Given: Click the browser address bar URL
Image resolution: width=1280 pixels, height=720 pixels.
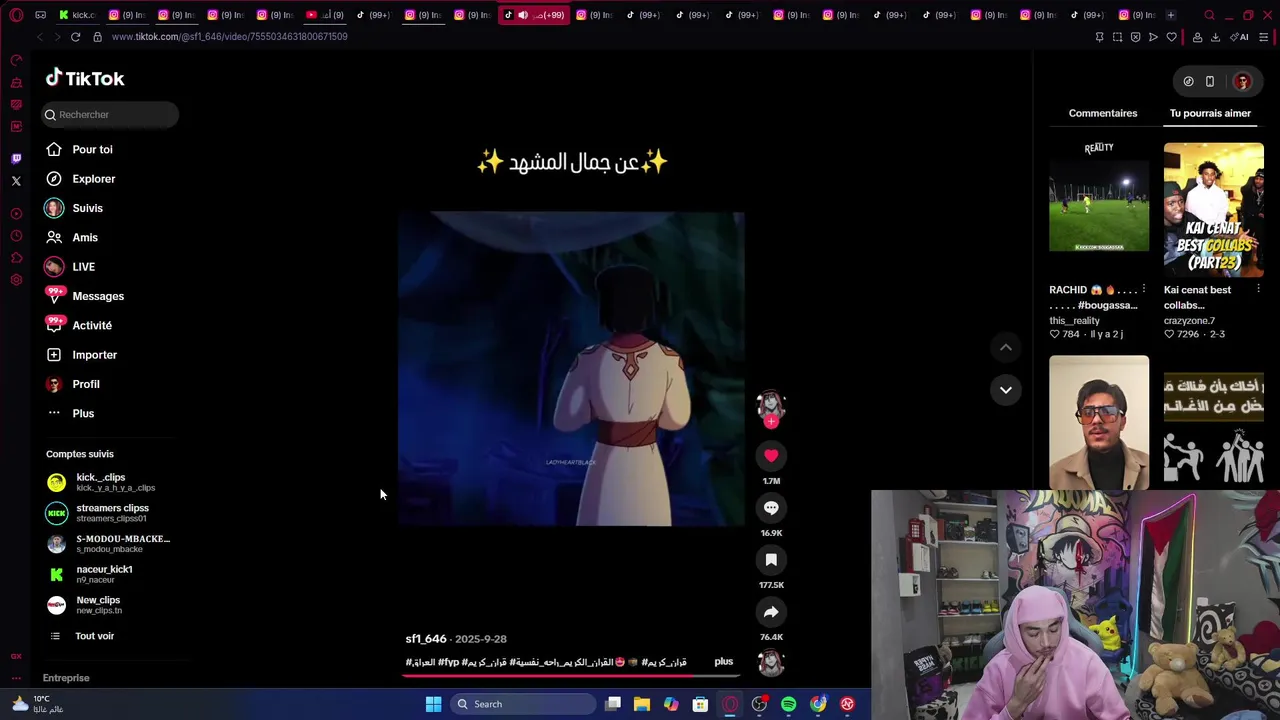Looking at the screenshot, I should point(229,37).
